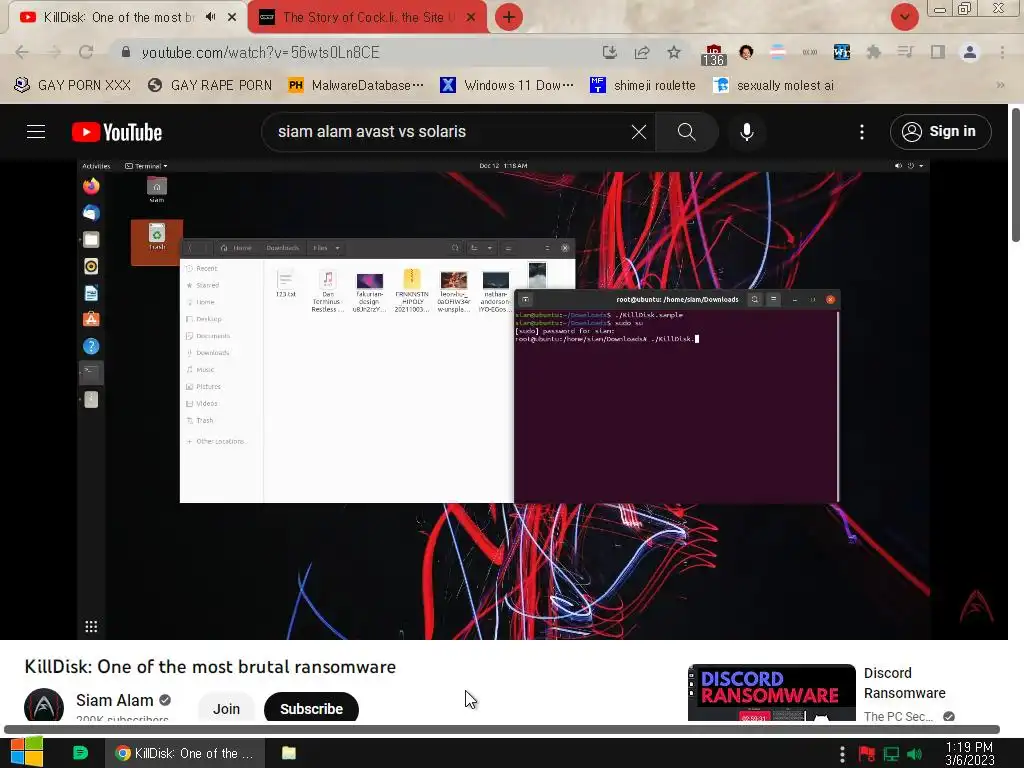Click the vertical page scrollbar

pyautogui.click(x=1016, y=175)
